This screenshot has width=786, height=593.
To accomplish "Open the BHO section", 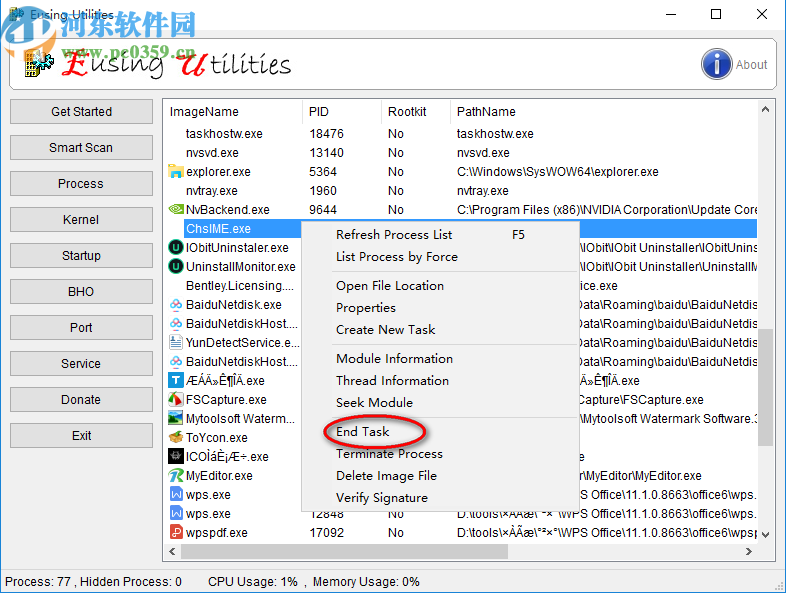I will click(81, 291).
